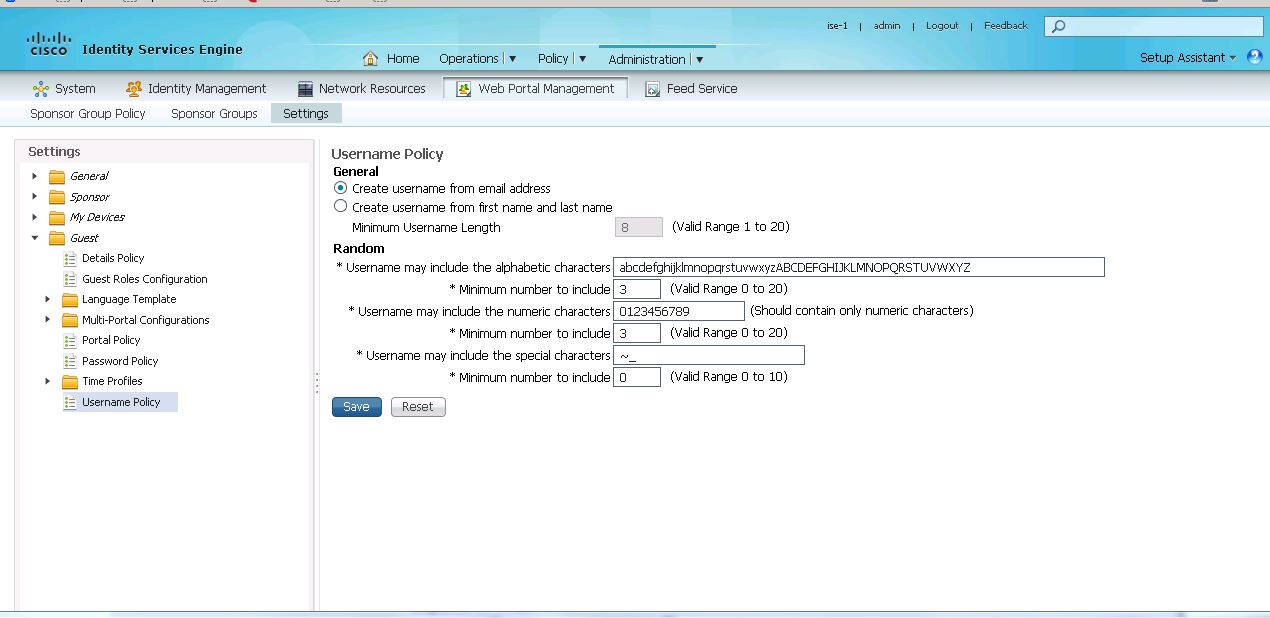The height and width of the screenshot is (618, 1270).
Task: Click the Guest folder icon
Action: click(x=57, y=238)
